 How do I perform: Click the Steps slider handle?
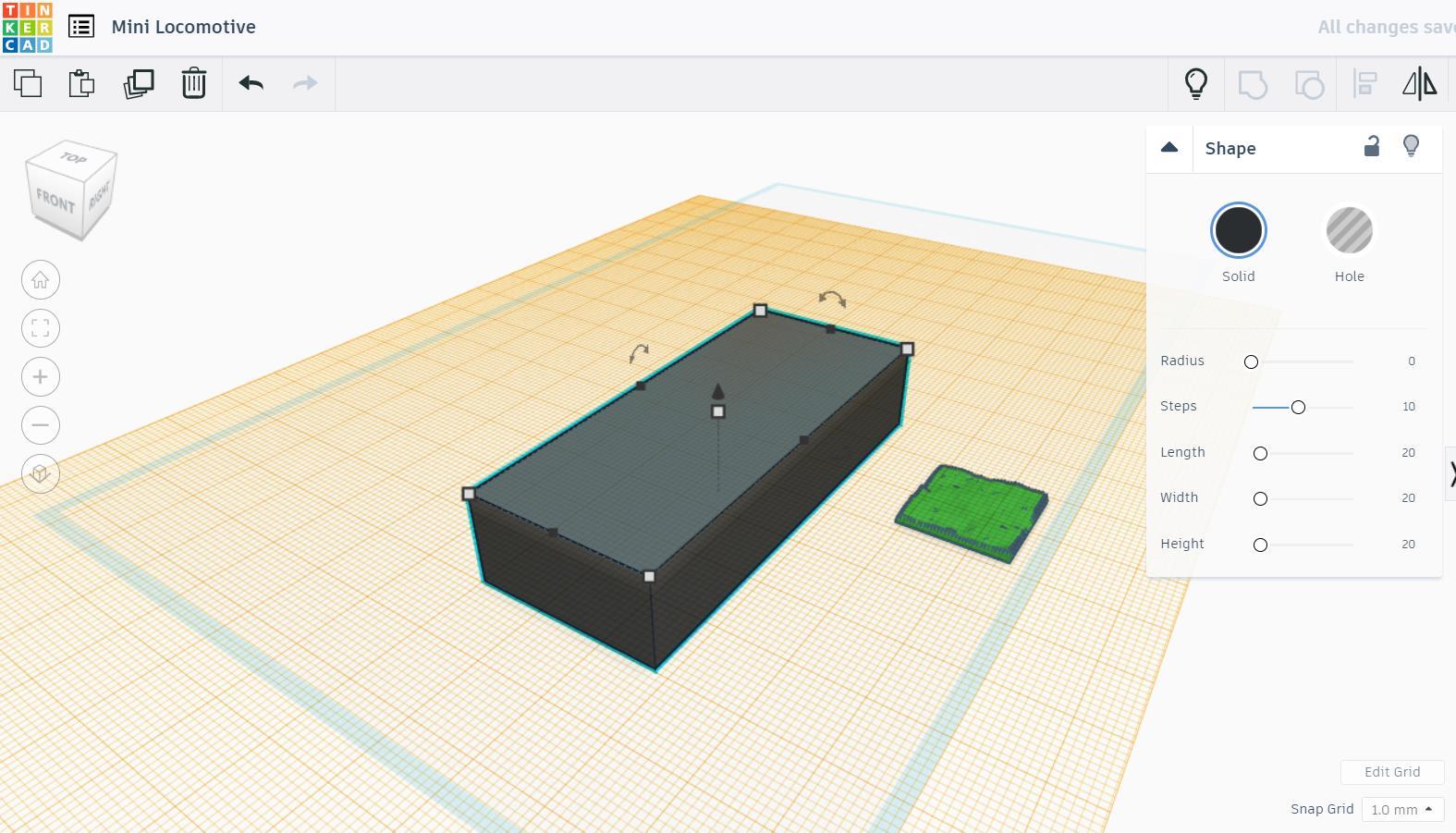[1298, 407]
